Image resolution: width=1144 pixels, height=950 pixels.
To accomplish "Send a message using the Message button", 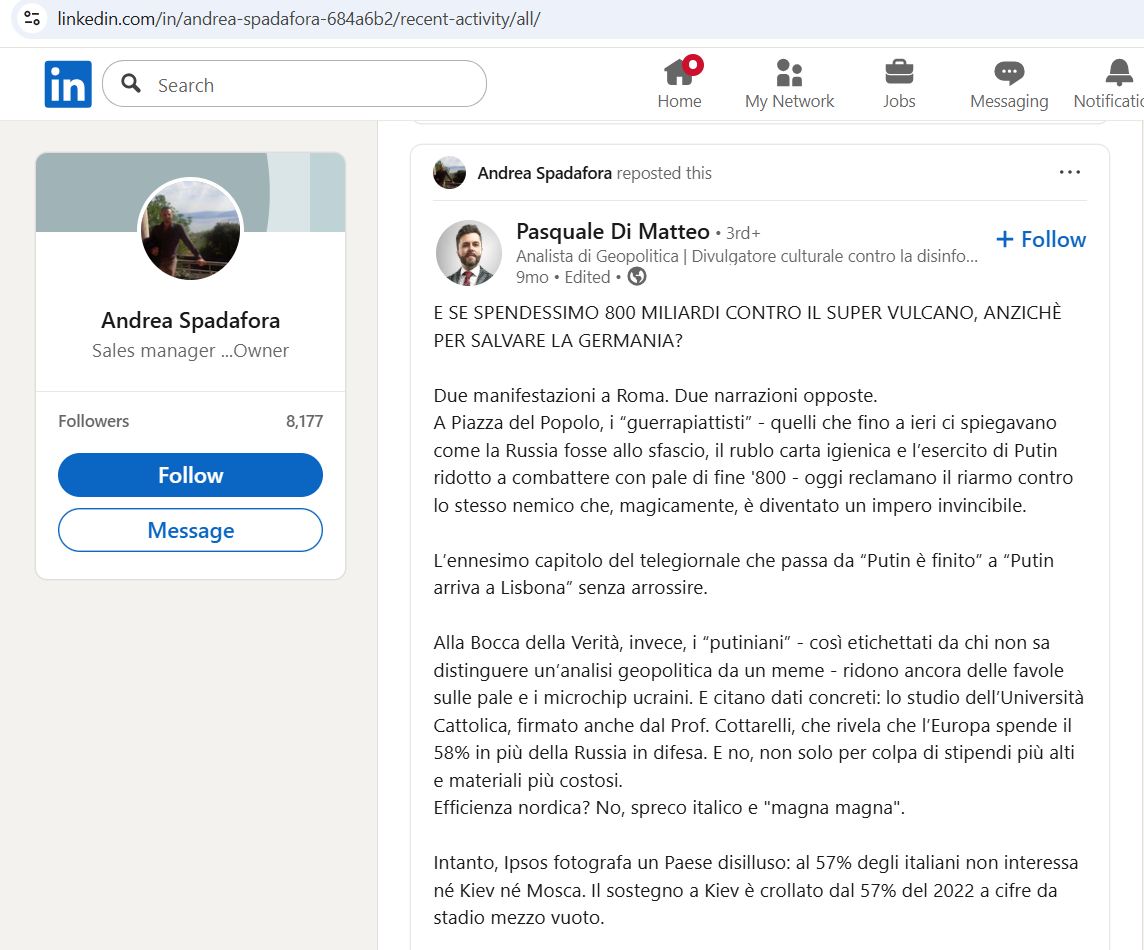I will pos(190,530).
